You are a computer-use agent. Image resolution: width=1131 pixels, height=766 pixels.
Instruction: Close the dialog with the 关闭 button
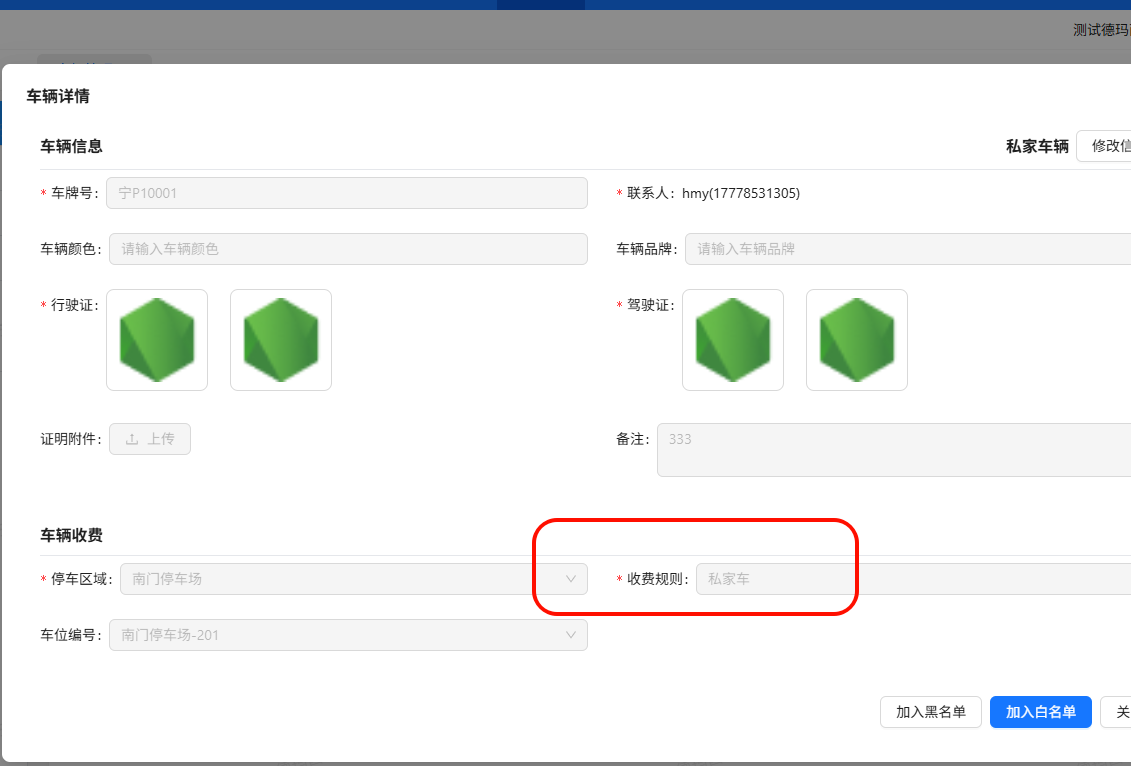(x=1119, y=712)
